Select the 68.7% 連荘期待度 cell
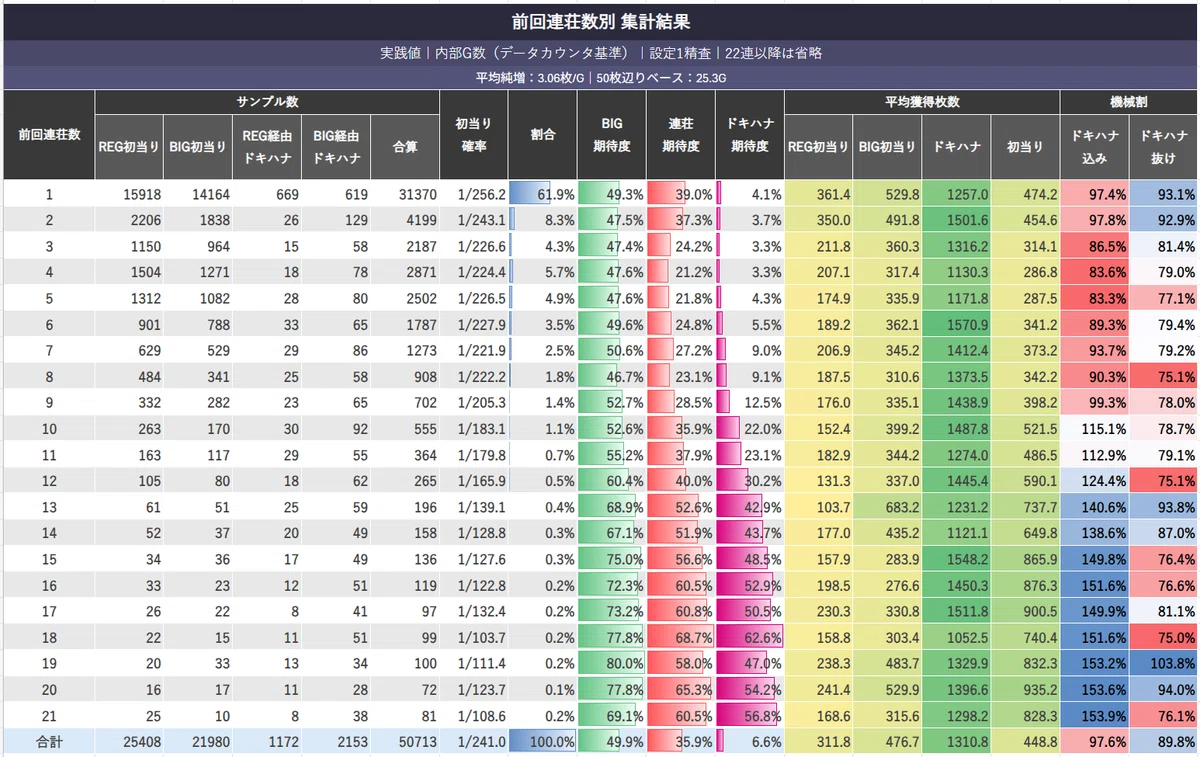Screen dimensions: 1200x757 click(x=681, y=638)
